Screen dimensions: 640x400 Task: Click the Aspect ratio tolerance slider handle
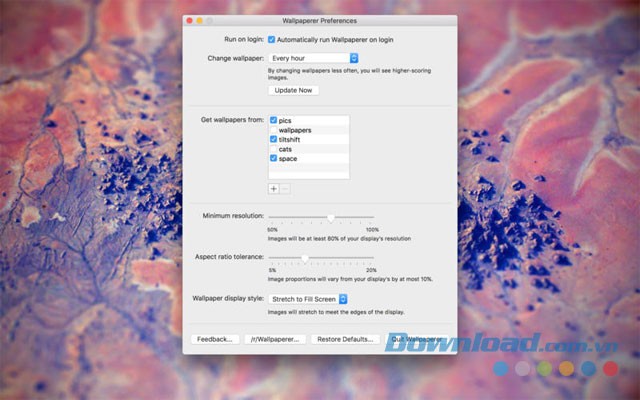click(304, 258)
